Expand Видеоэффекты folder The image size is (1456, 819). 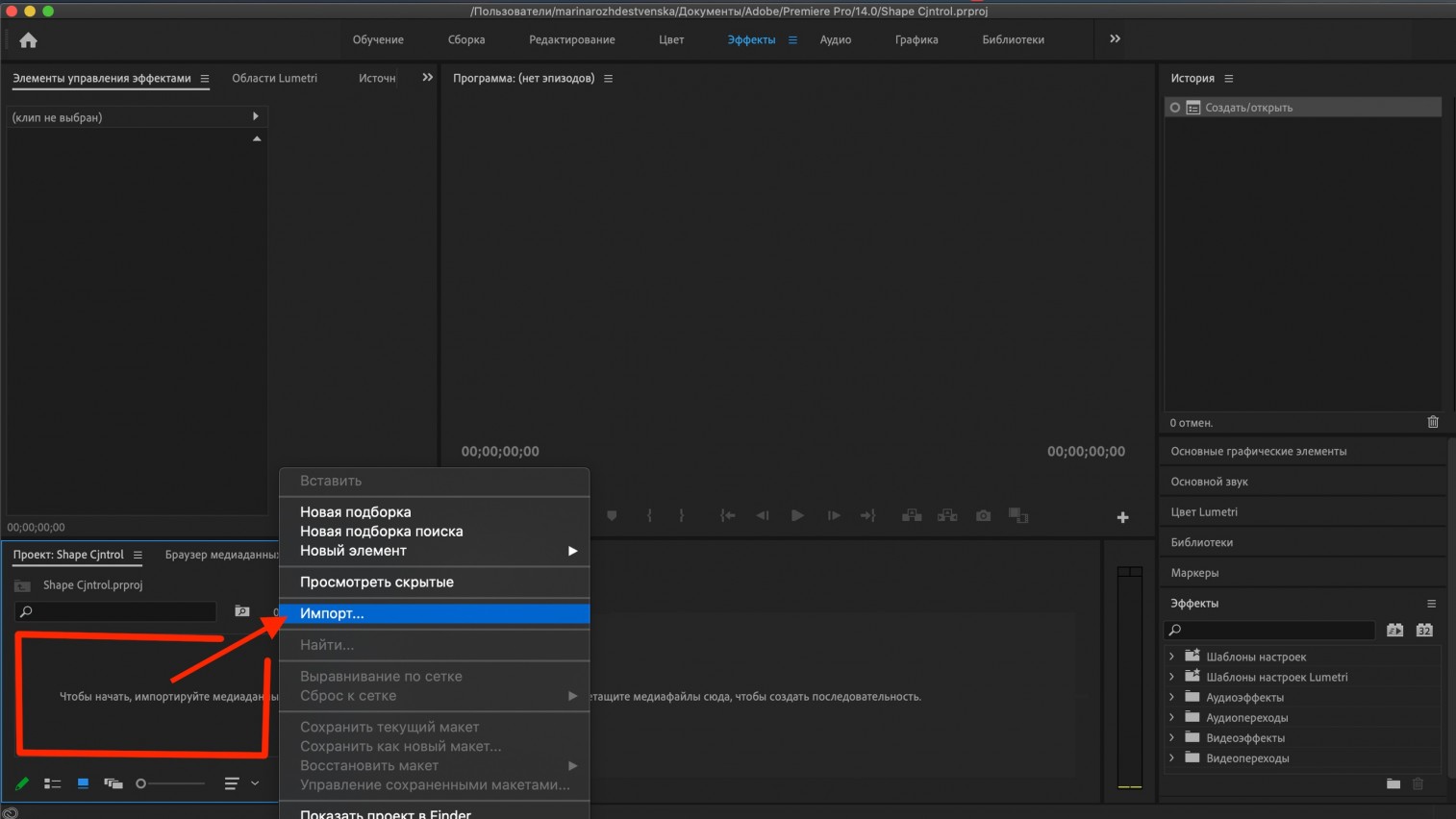click(x=1171, y=737)
